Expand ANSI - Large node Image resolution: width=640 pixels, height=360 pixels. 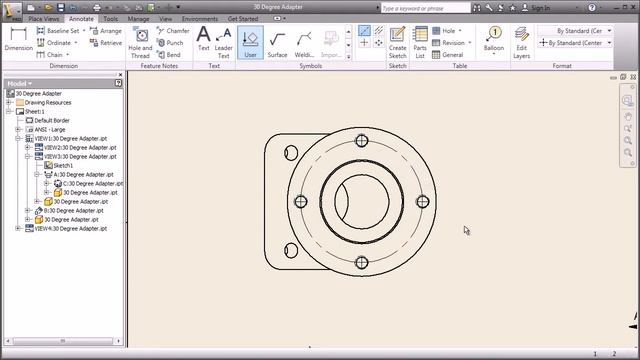pyautogui.click(x=18, y=129)
